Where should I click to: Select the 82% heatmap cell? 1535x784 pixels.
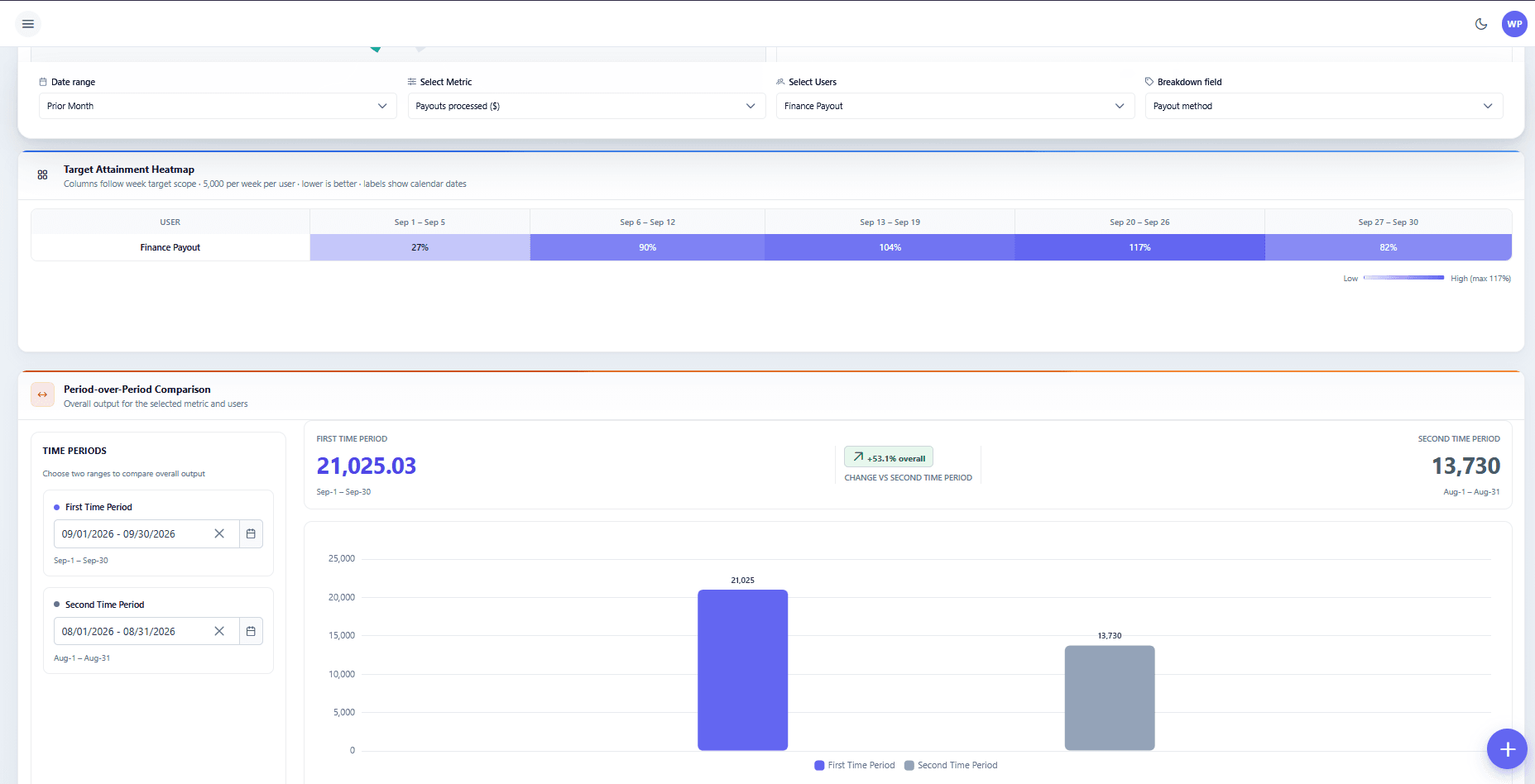coord(1389,247)
